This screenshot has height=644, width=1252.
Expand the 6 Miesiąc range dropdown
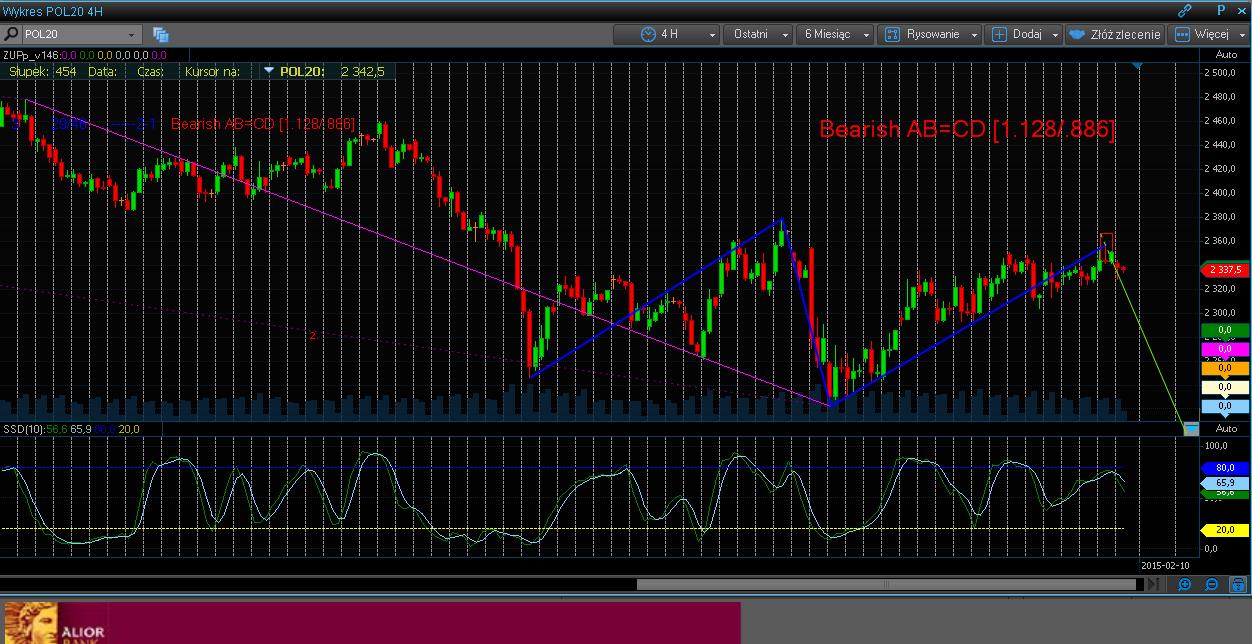[835, 34]
